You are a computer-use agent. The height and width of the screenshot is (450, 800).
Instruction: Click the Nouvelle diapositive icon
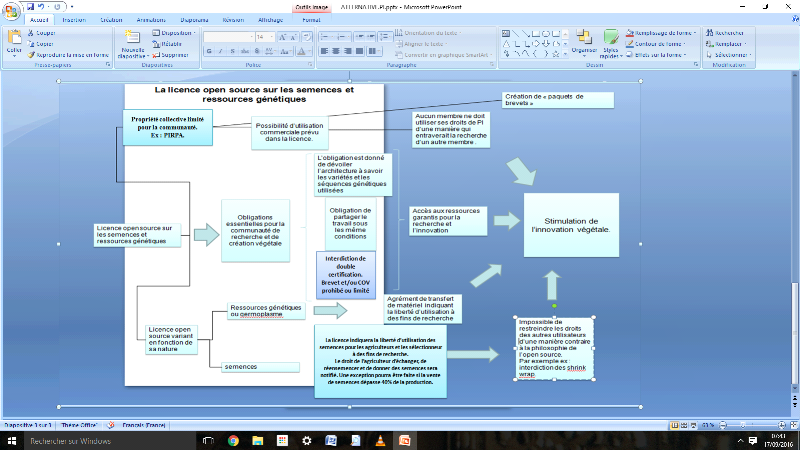click(132, 45)
